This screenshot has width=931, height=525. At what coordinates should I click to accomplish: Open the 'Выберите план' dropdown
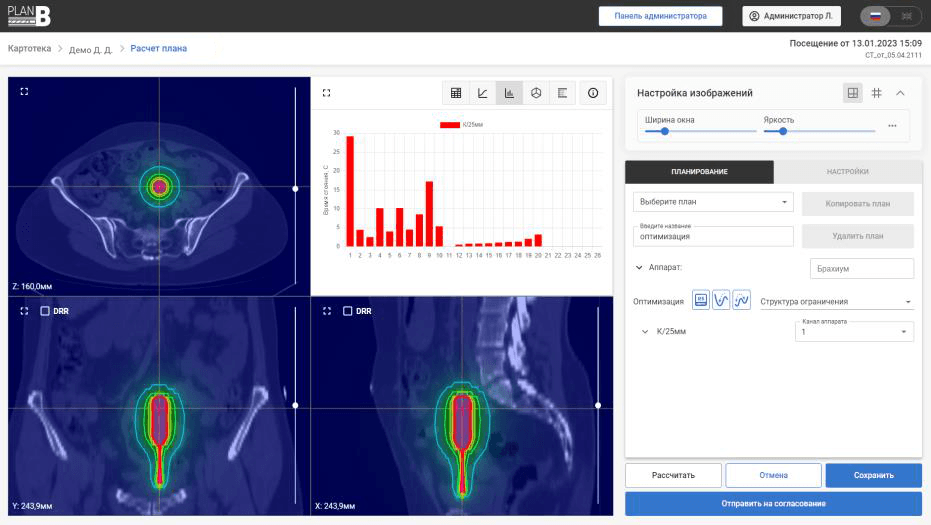coord(713,202)
